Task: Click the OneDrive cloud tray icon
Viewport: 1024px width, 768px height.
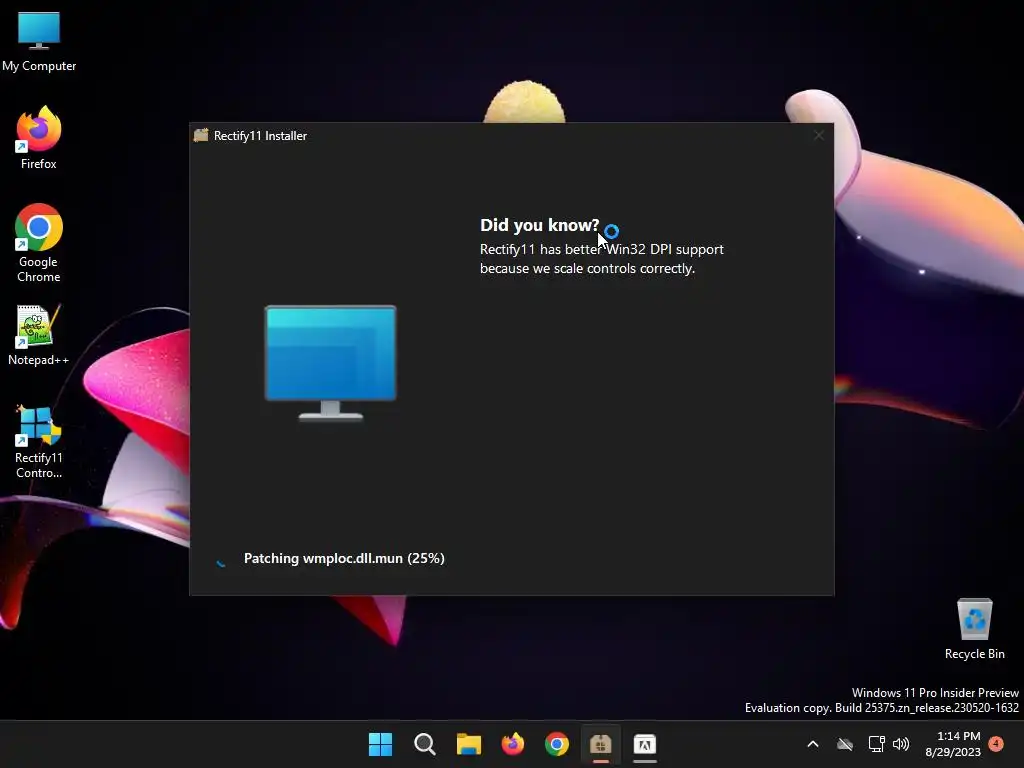Action: click(845, 744)
